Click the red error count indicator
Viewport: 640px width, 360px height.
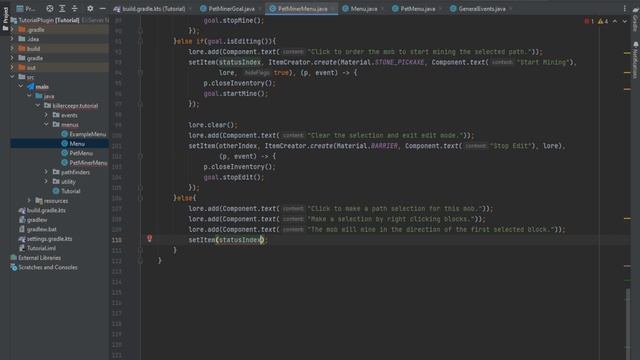(589, 21)
